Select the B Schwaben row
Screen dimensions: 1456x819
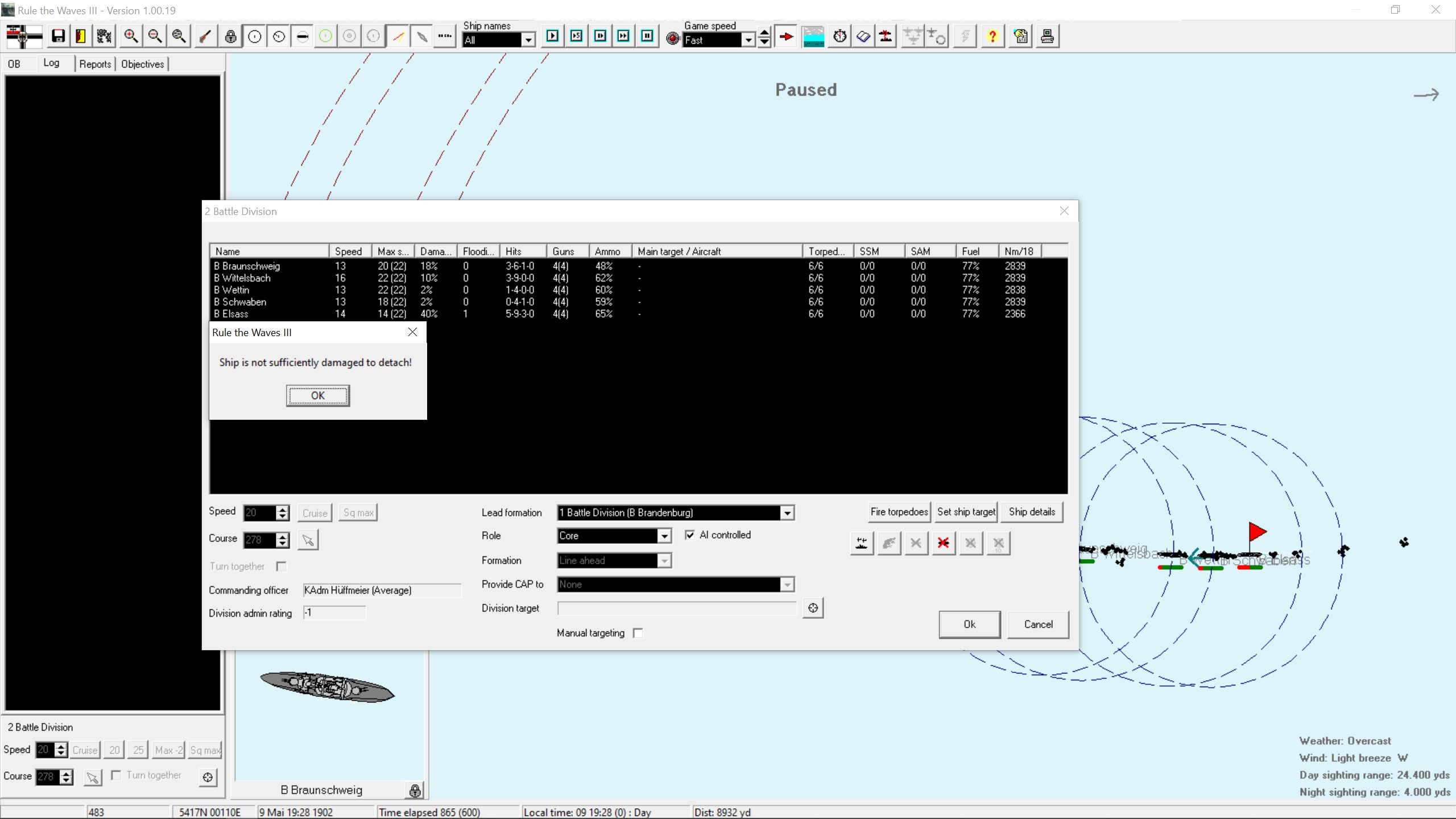pyautogui.click(x=638, y=302)
